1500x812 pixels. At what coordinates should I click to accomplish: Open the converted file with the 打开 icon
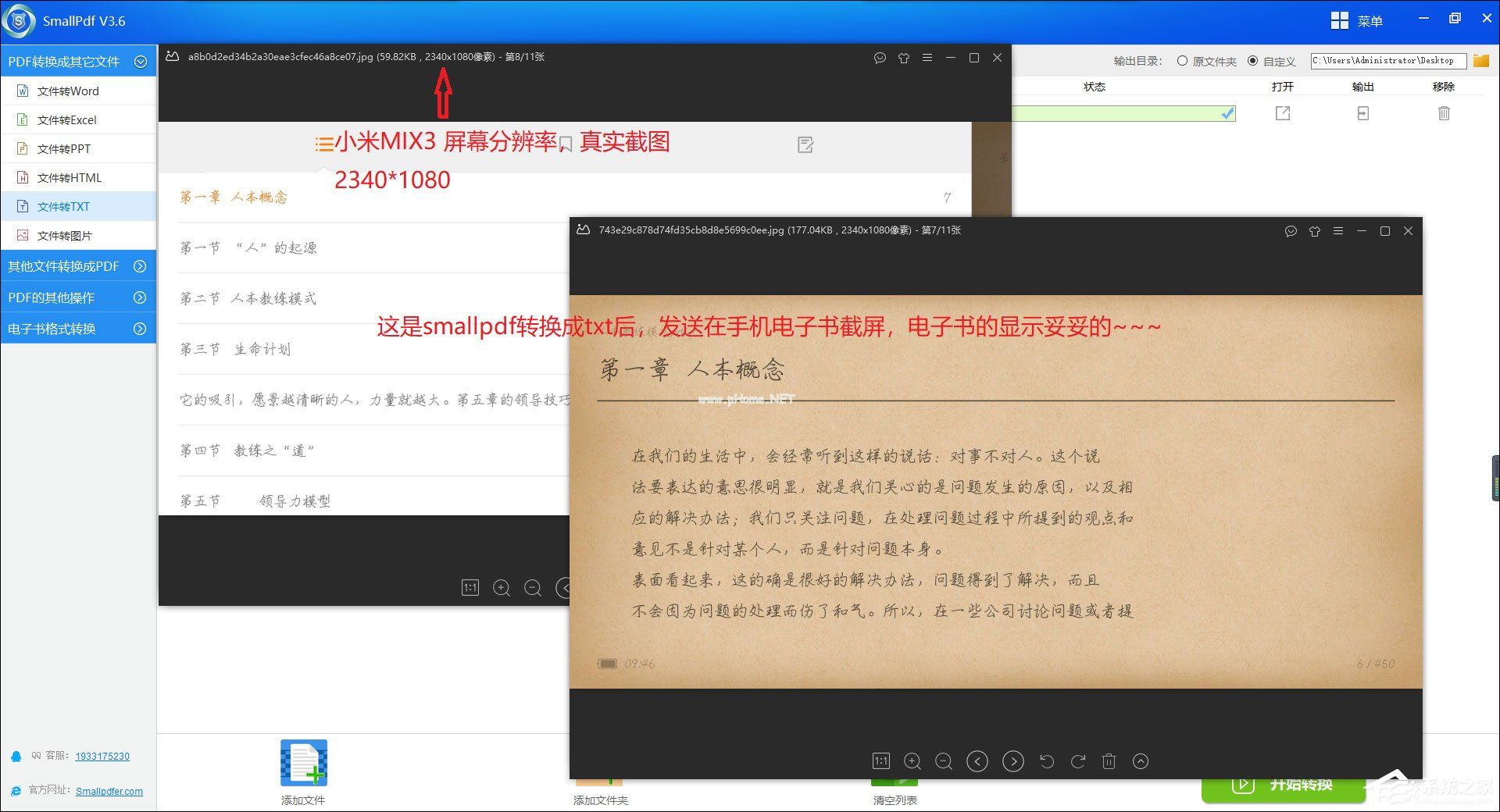(1284, 113)
